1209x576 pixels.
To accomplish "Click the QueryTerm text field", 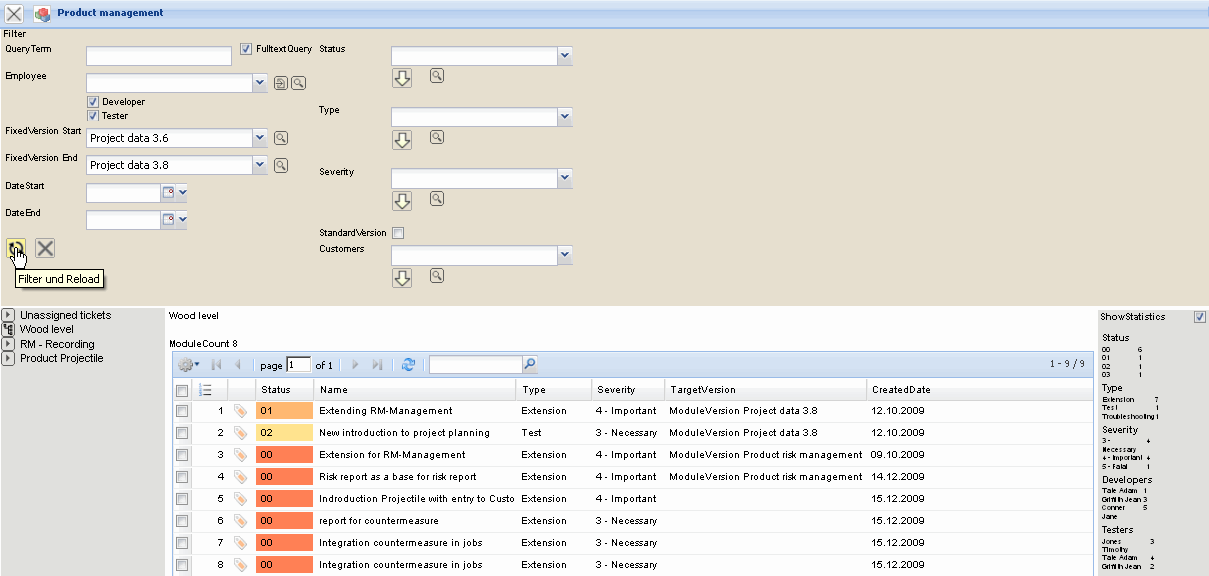I will tap(159, 56).
